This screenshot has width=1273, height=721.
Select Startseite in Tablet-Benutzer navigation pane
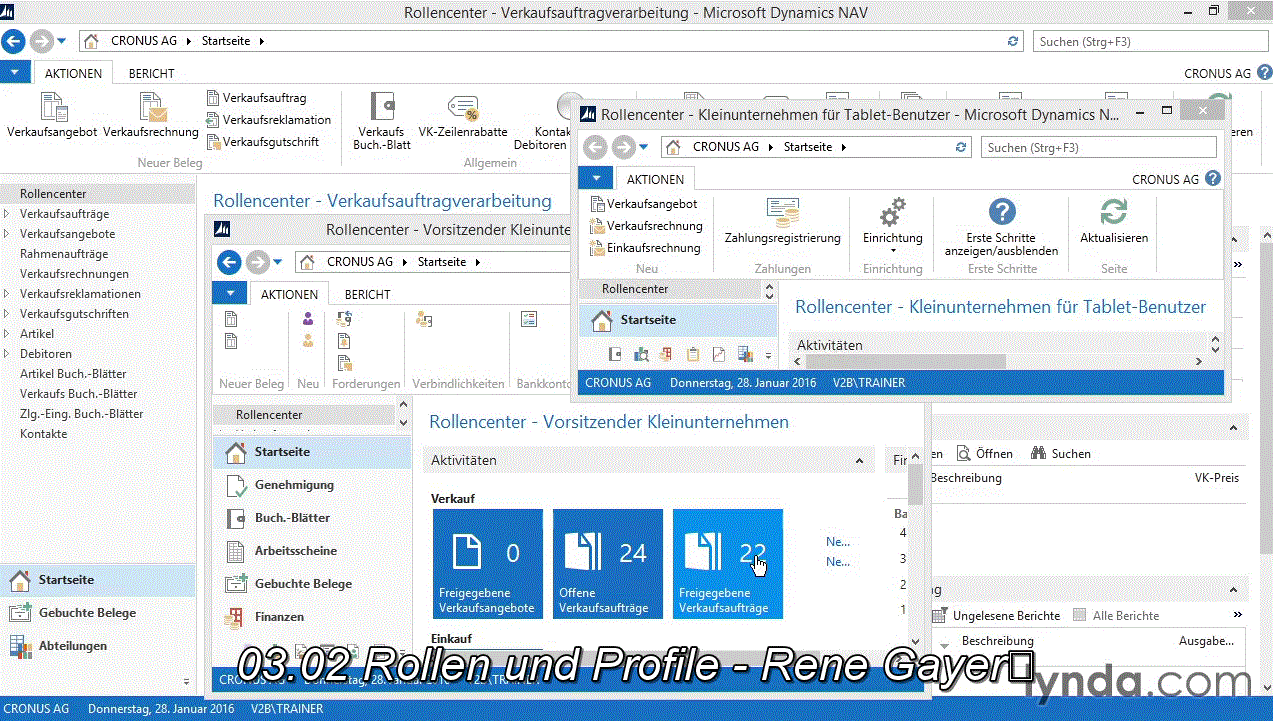pos(678,320)
